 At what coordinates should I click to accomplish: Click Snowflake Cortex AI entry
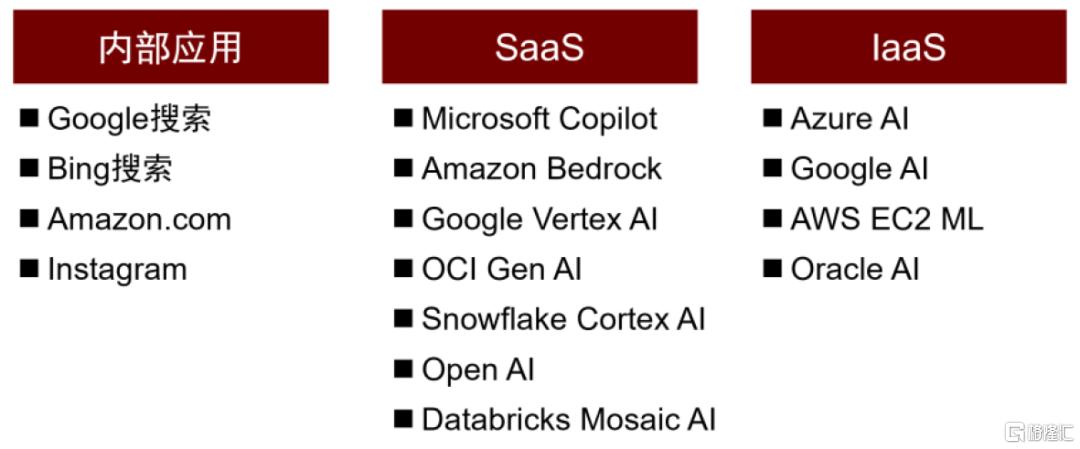pos(563,320)
